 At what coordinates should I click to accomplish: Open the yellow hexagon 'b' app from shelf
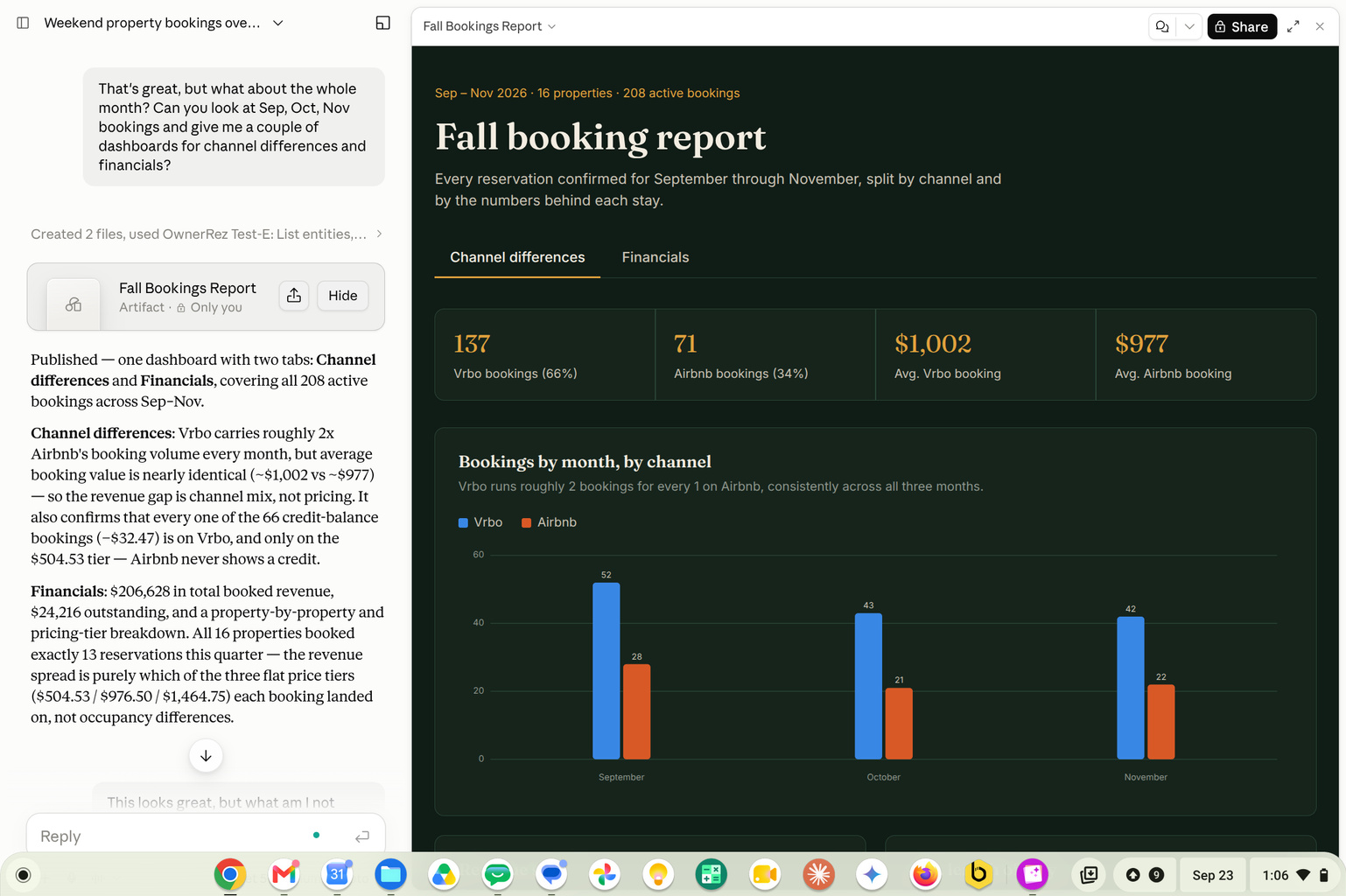tap(978, 874)
